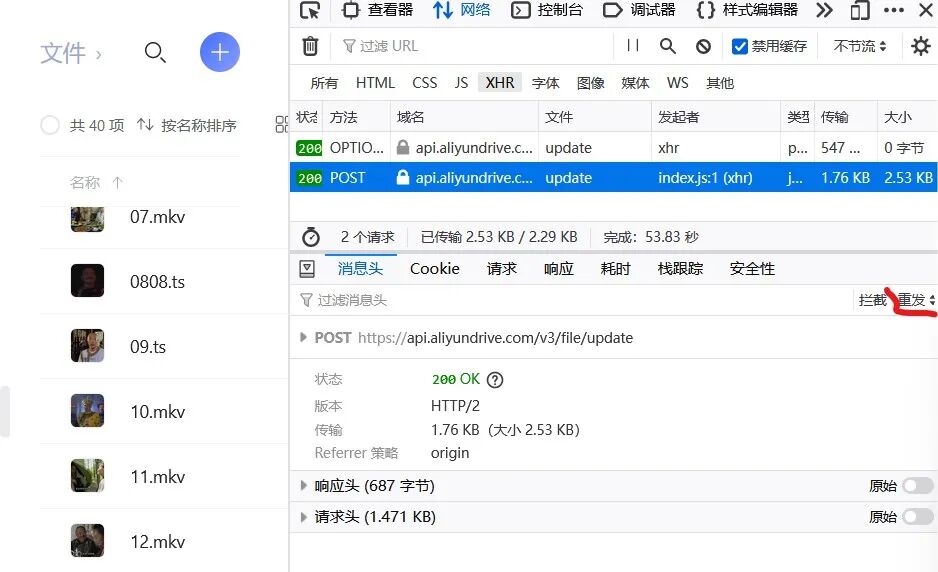Open the 重发 resend dropdown
This screenshot has width=938, height=572.
pyautogui.click(x=915, y=300)
